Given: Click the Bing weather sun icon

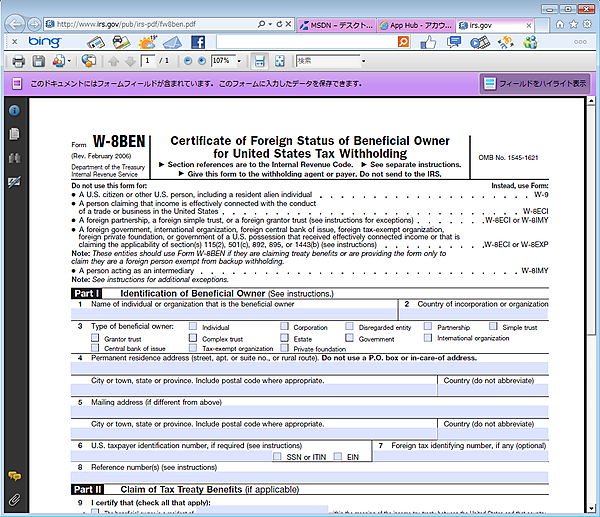Looking at the screenshot, I should point(147,42).
